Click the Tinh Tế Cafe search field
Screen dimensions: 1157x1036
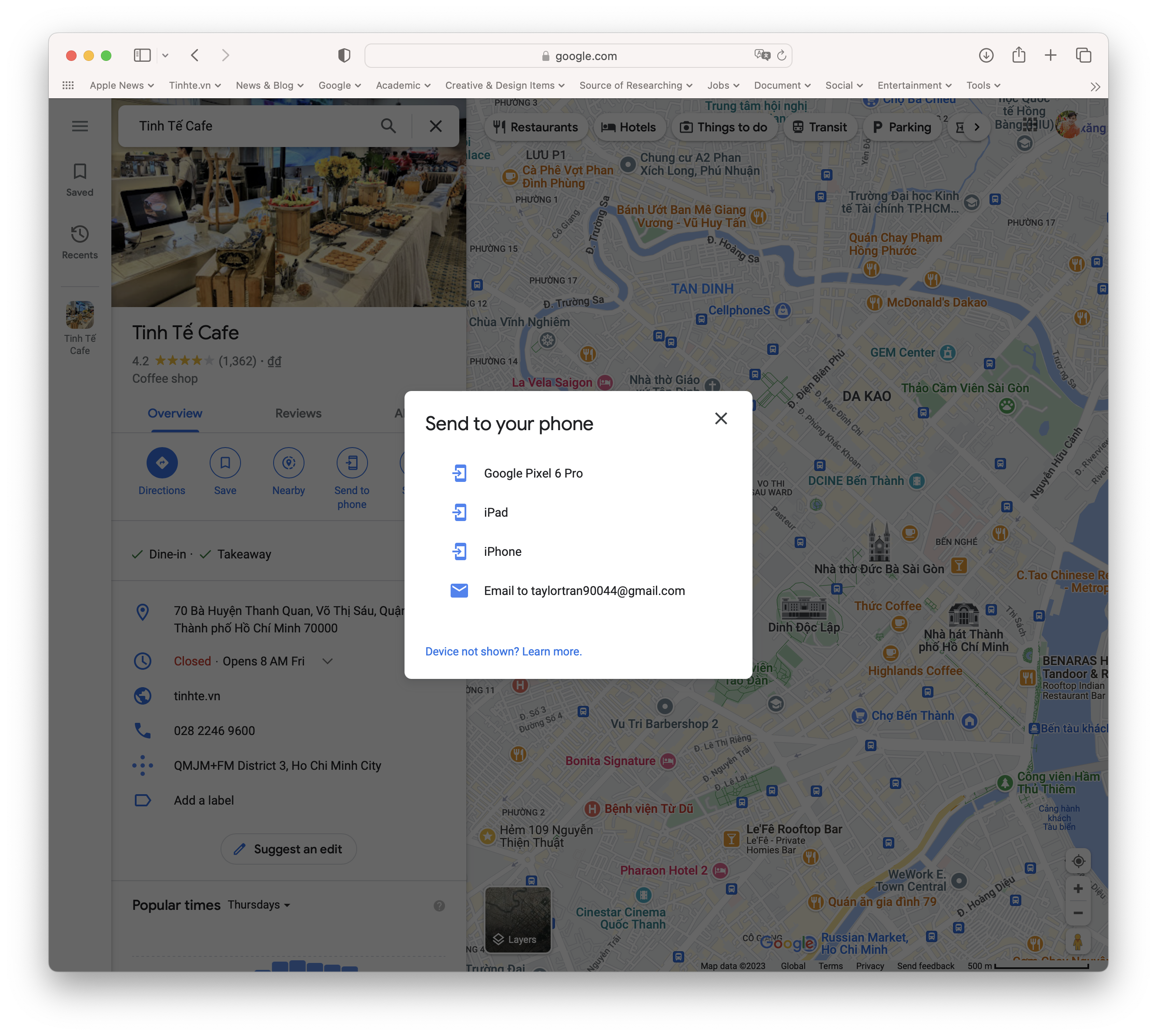pos(251,126)
